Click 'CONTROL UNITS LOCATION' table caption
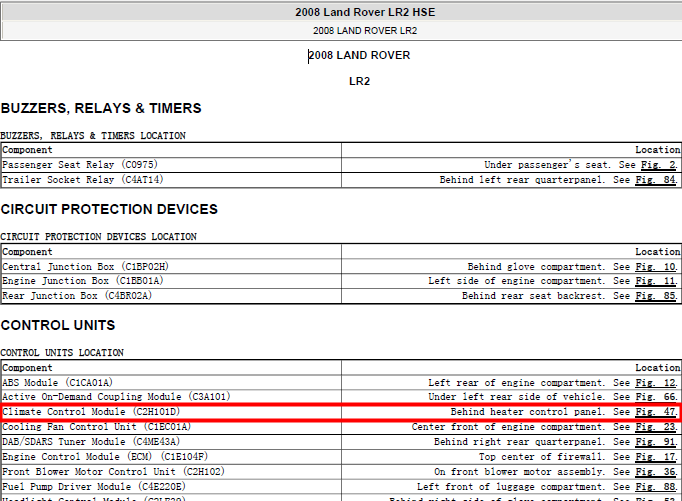 62,353
